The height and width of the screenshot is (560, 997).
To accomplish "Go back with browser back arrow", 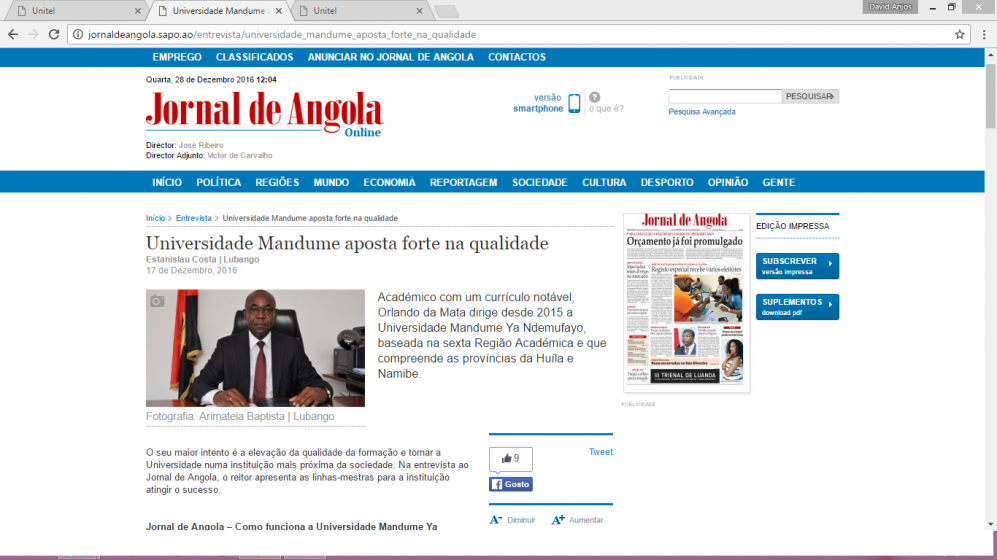I will [x=13, y=35].
